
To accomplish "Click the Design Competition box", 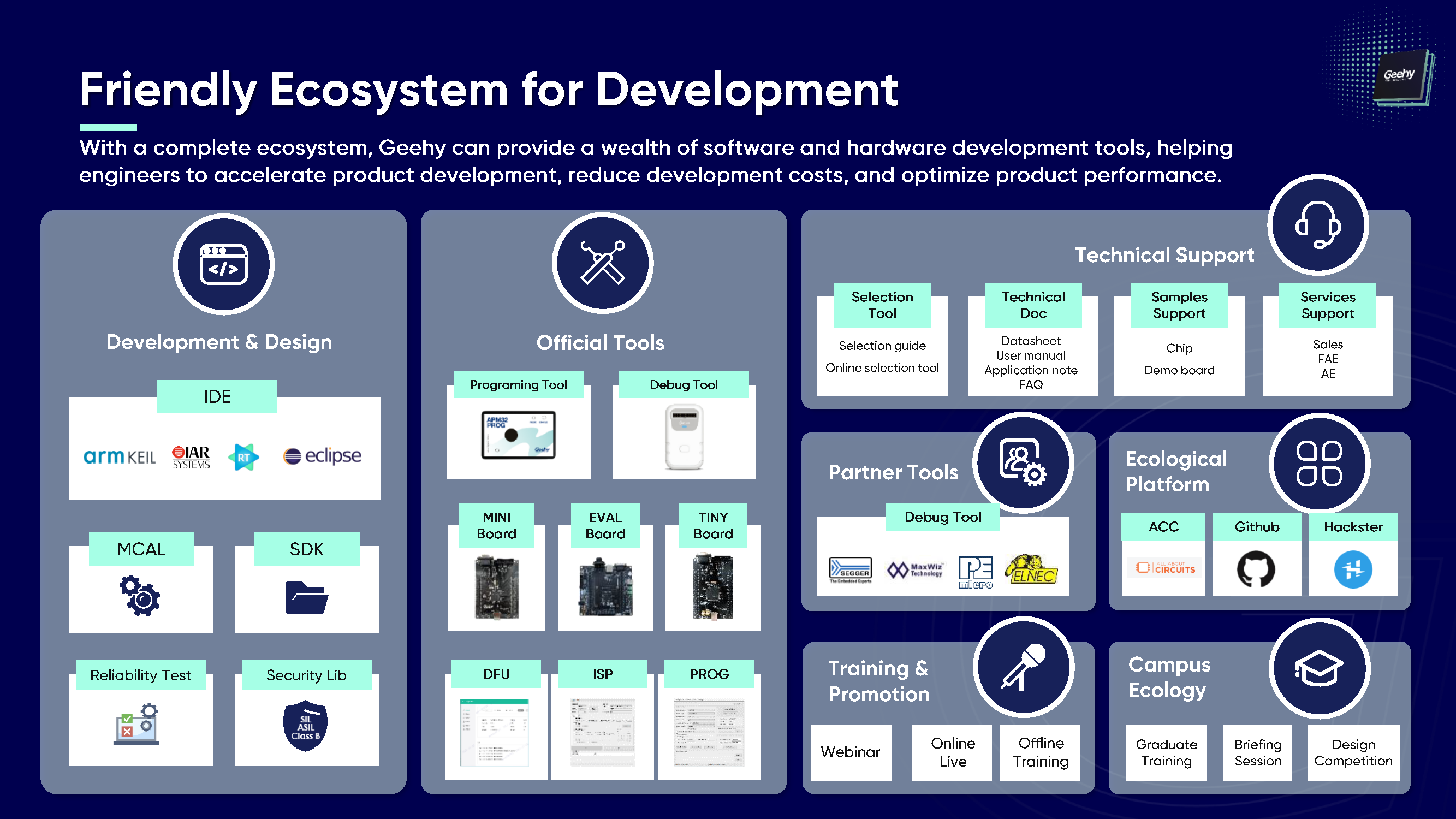I will coord(1353,752).
